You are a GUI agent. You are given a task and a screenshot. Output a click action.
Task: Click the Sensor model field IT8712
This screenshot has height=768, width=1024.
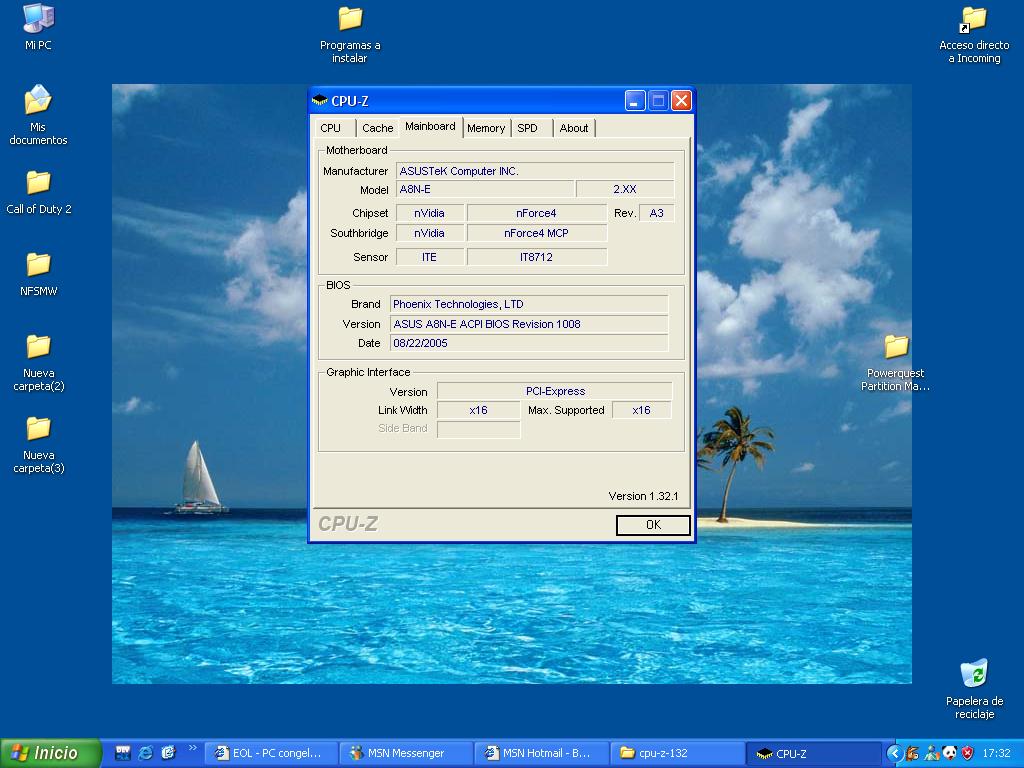pos(537,257)
